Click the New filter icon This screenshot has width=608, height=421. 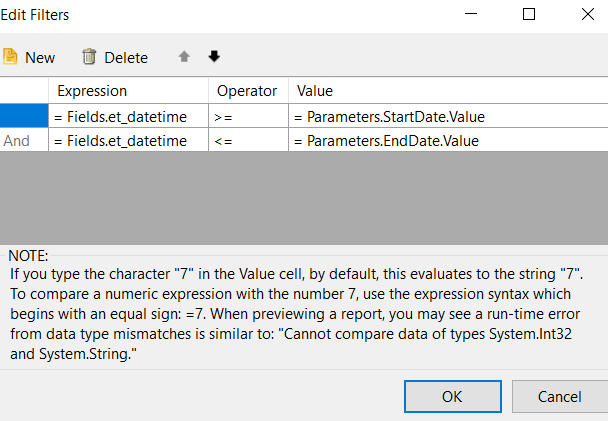11,57
